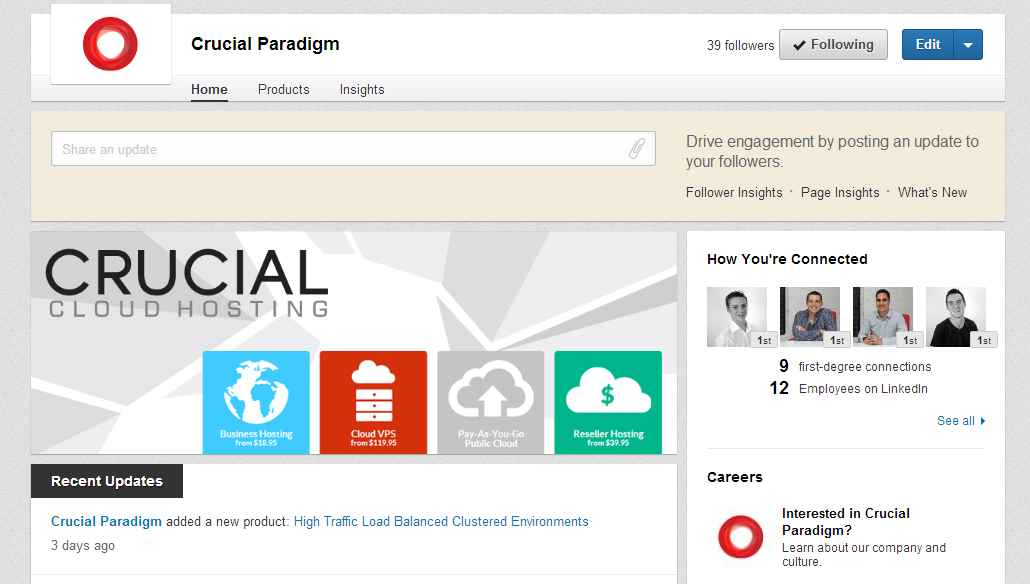The width and height of the screenshot is (1030, 584).
Task: Open second connection's profile photo
Action: (810, 317)
